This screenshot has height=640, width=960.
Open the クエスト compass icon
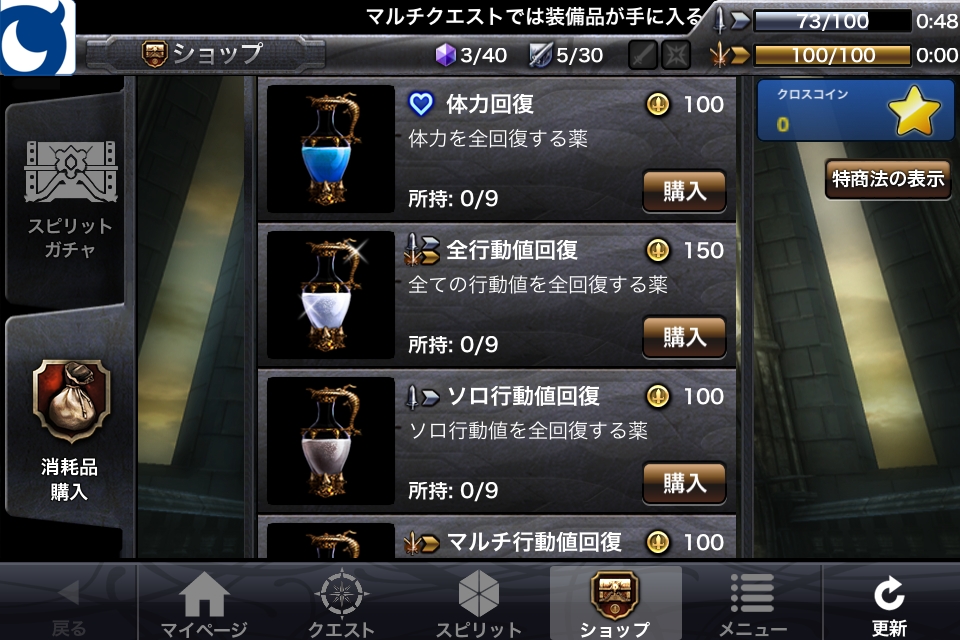coord(342,593)
